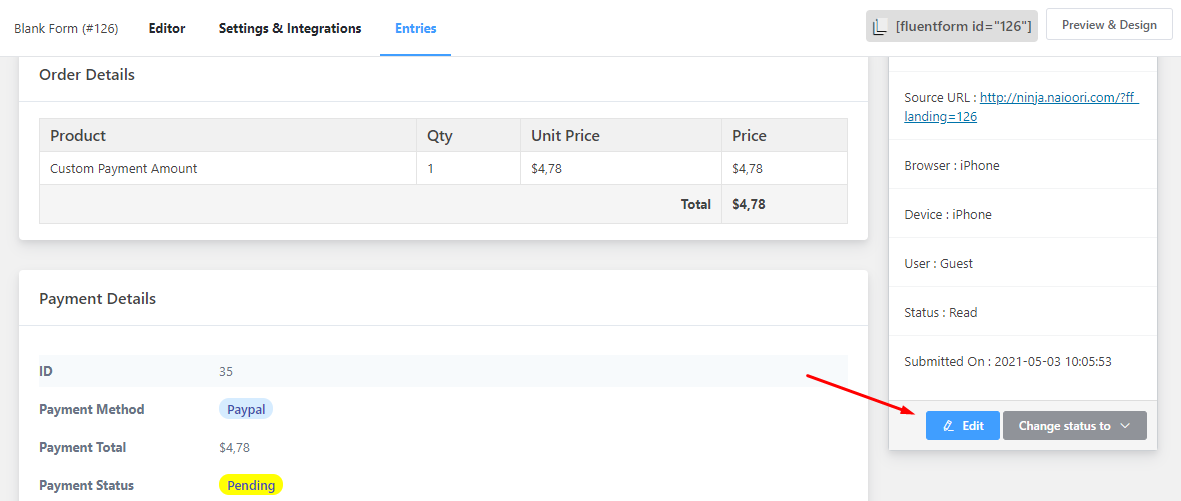Image resolution: width=1181 pixels, height=501 pixels.
Task: Click the Blank Form (#126) title
Action: 66,28
